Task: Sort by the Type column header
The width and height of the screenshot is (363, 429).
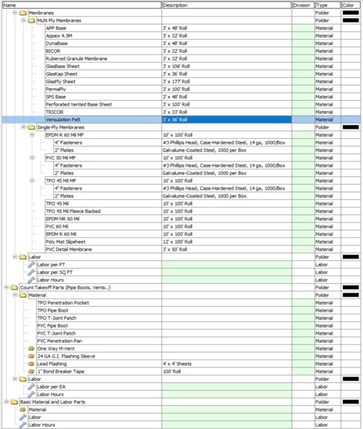Action: [328, 5]
